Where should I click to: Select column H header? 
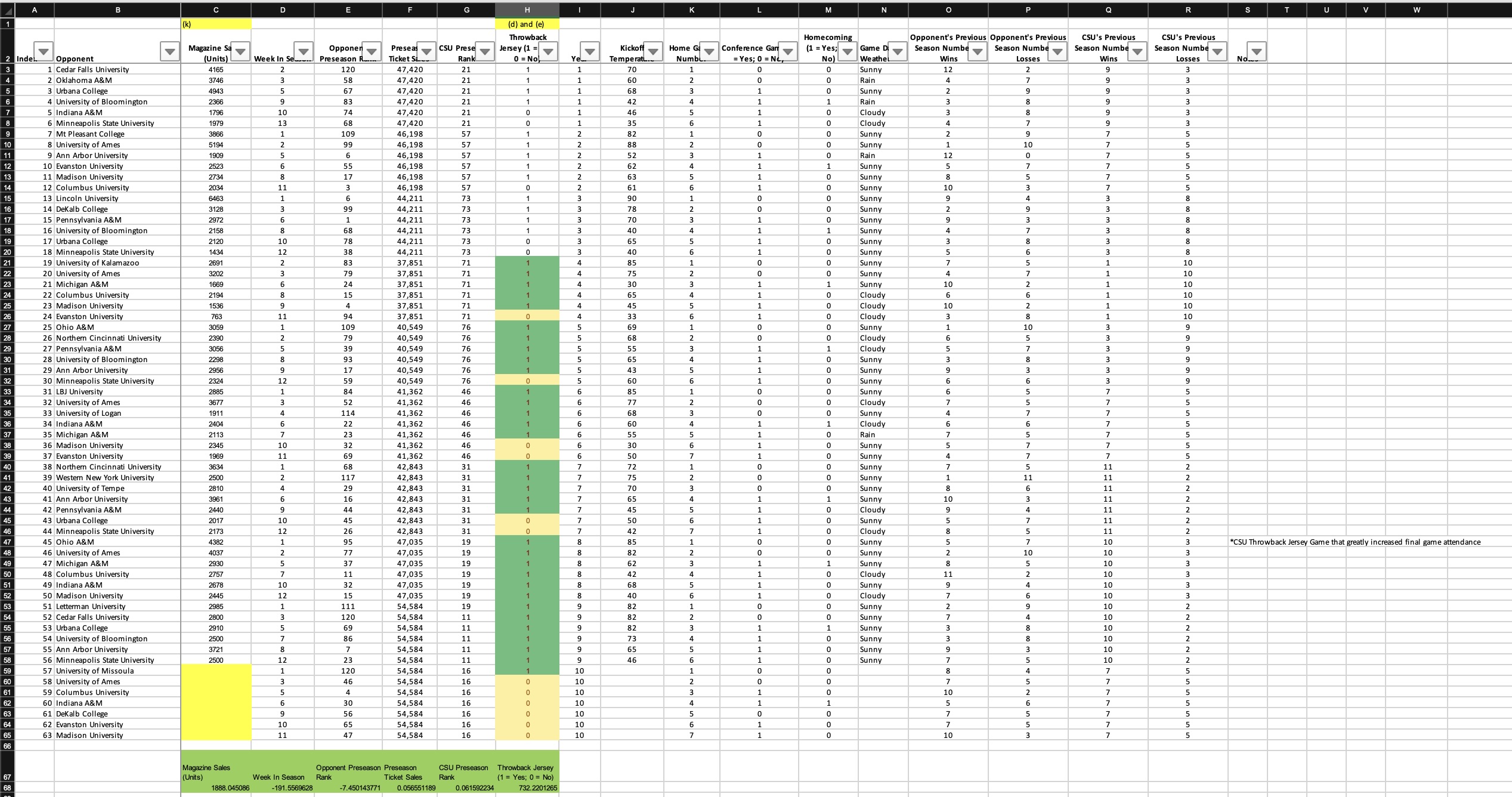[x=527, y=10]
